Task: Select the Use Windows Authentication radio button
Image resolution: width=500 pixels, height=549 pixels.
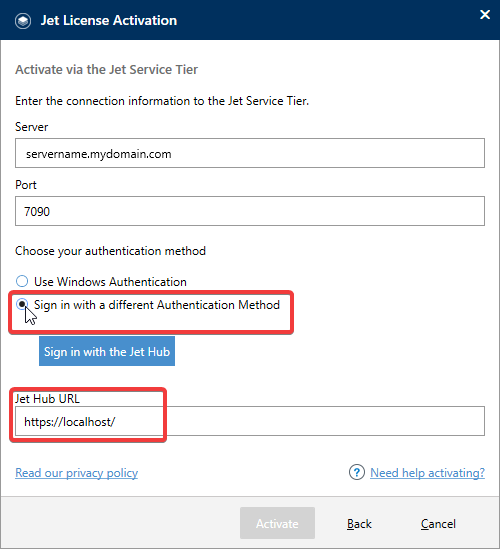Action: point(22,281)
